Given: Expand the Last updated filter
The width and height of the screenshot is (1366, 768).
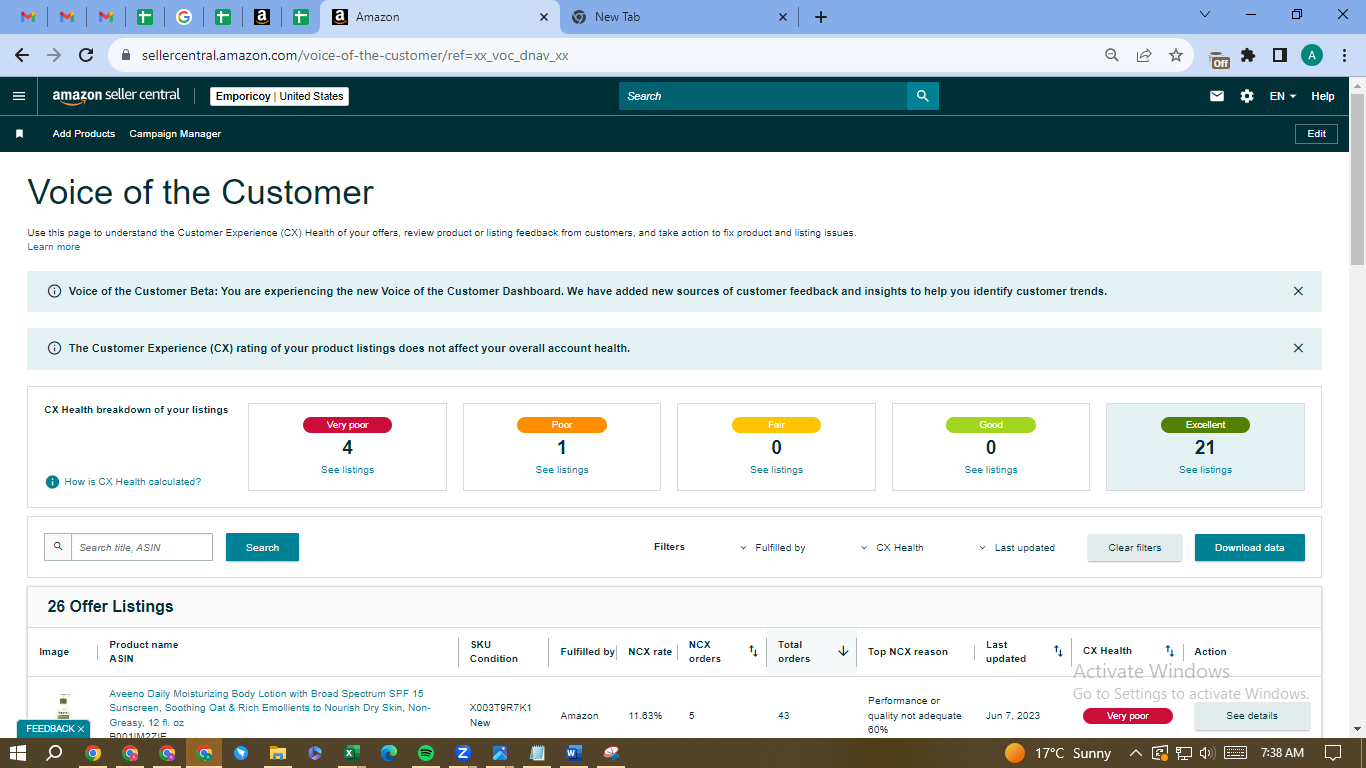Looking at the screenshot, I should click(1016, 548).
